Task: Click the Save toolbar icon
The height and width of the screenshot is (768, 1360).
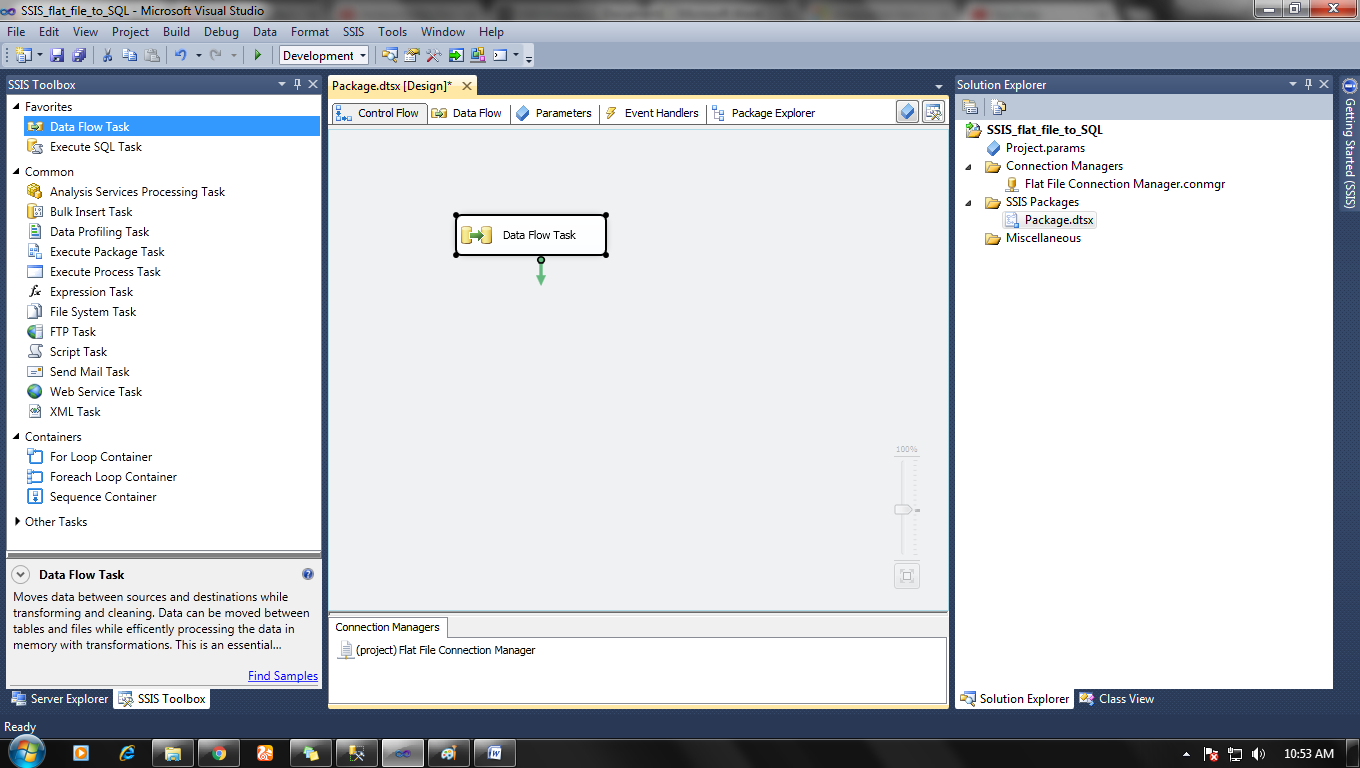Action: point(57,55)
